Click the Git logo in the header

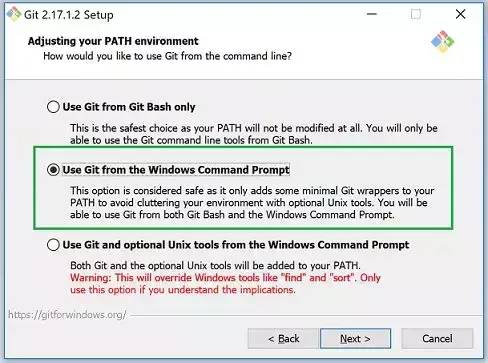(x=442, y=41)
